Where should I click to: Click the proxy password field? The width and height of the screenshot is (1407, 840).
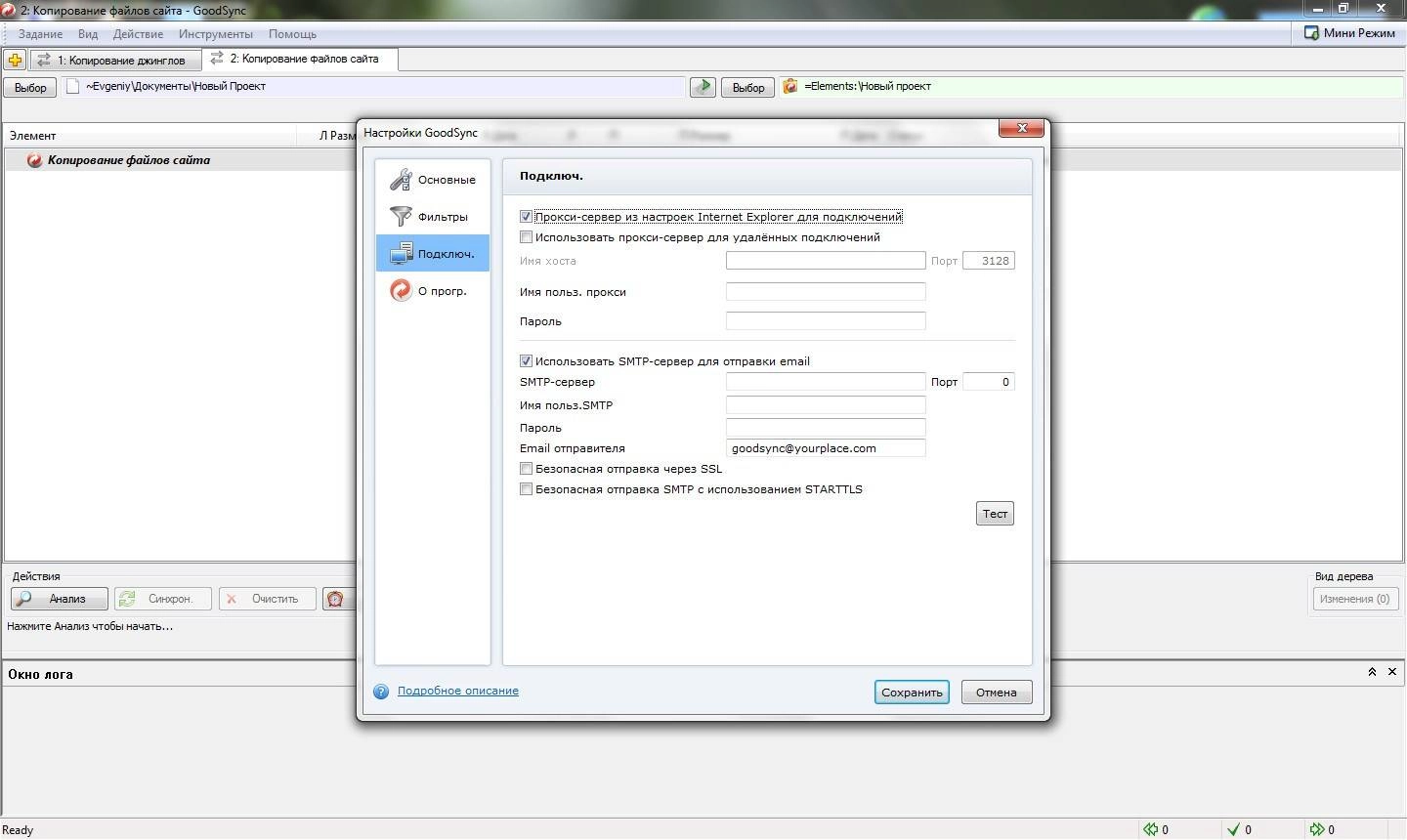click(x=826, y=321)
